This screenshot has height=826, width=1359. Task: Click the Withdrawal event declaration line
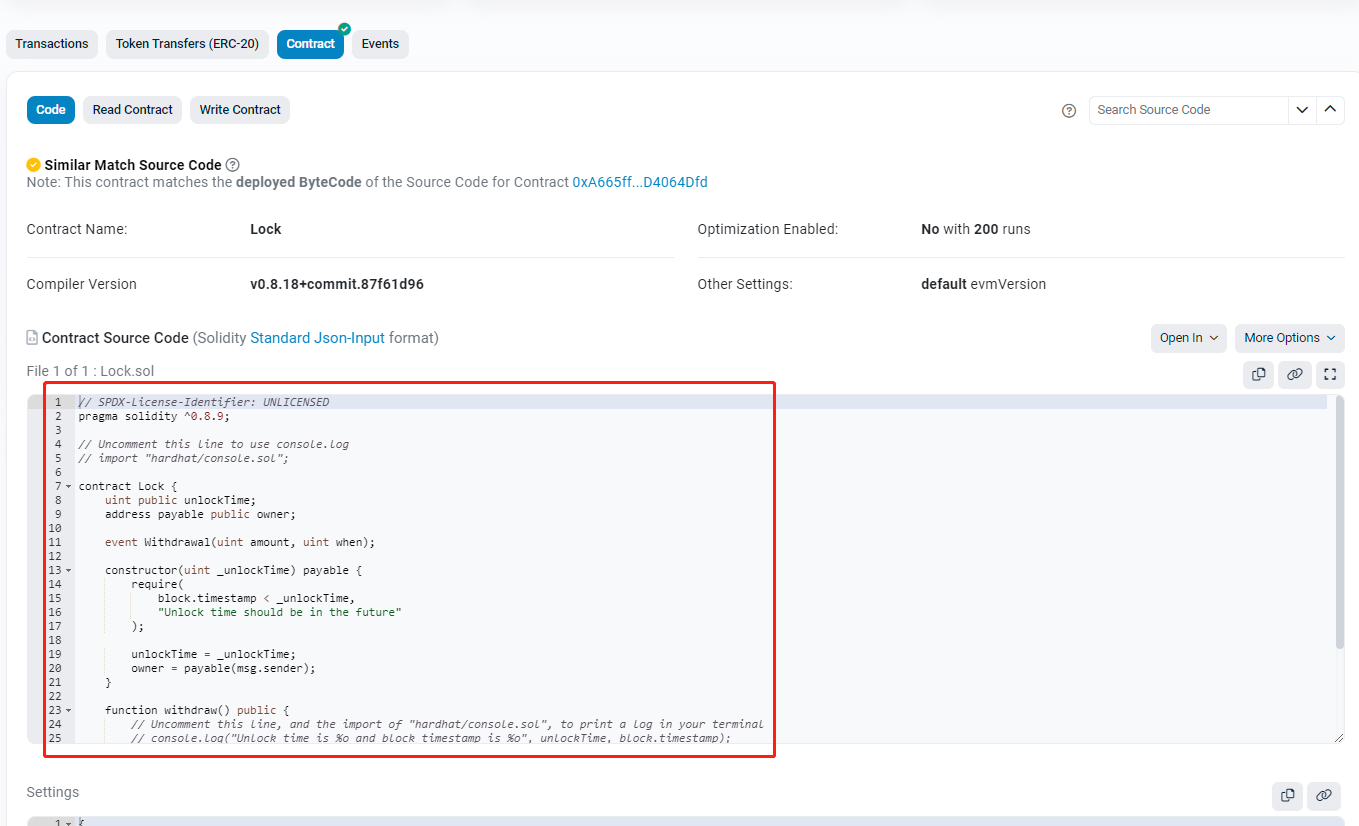pyautogui.click(x=240, y=542)
